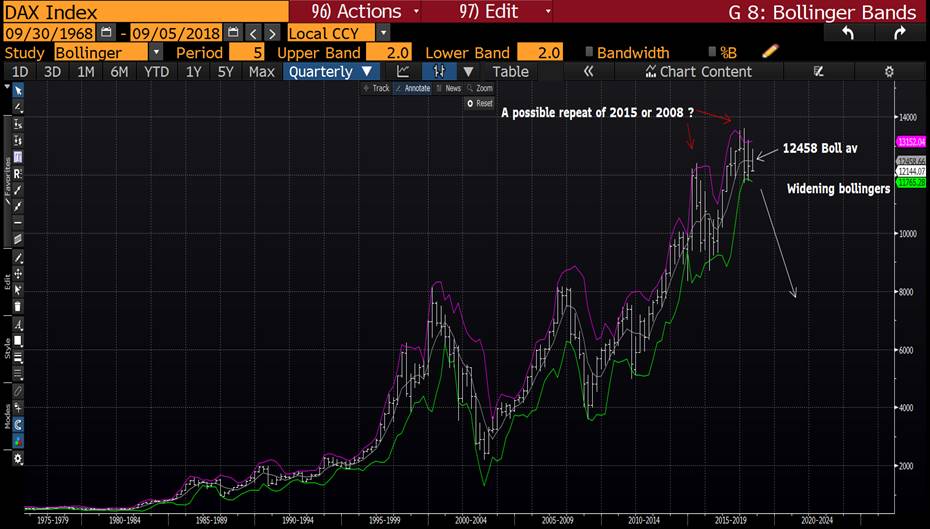Image resolution: width=930 pixels, height=529 pixels.
Task: Select the pointer cursor tool in sidebar
Action: (x=17, y=90)
